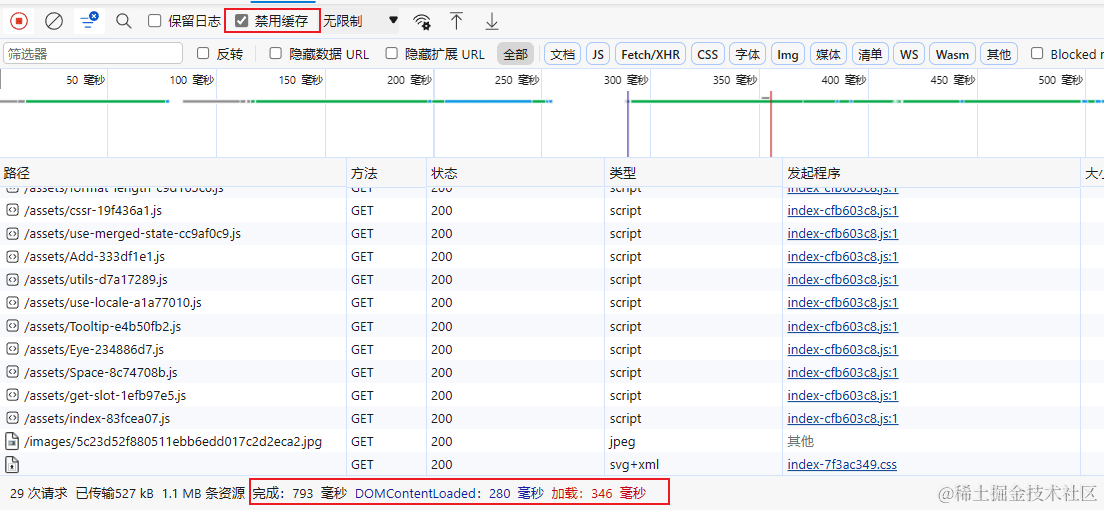Clear the network log icon
Image resolution: width=1104 pixels, height=510 pixels.
point(55,20)
